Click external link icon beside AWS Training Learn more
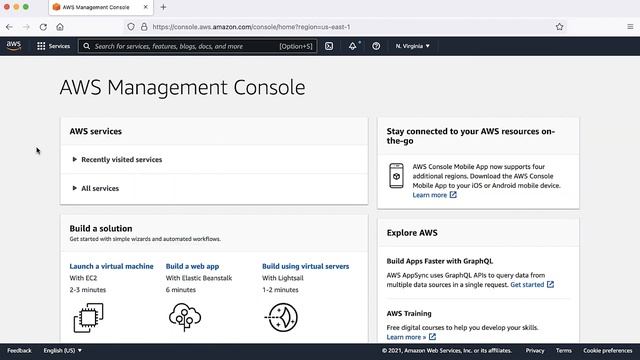This screenshot has width=640, height=360. click(x=432, y=337)
